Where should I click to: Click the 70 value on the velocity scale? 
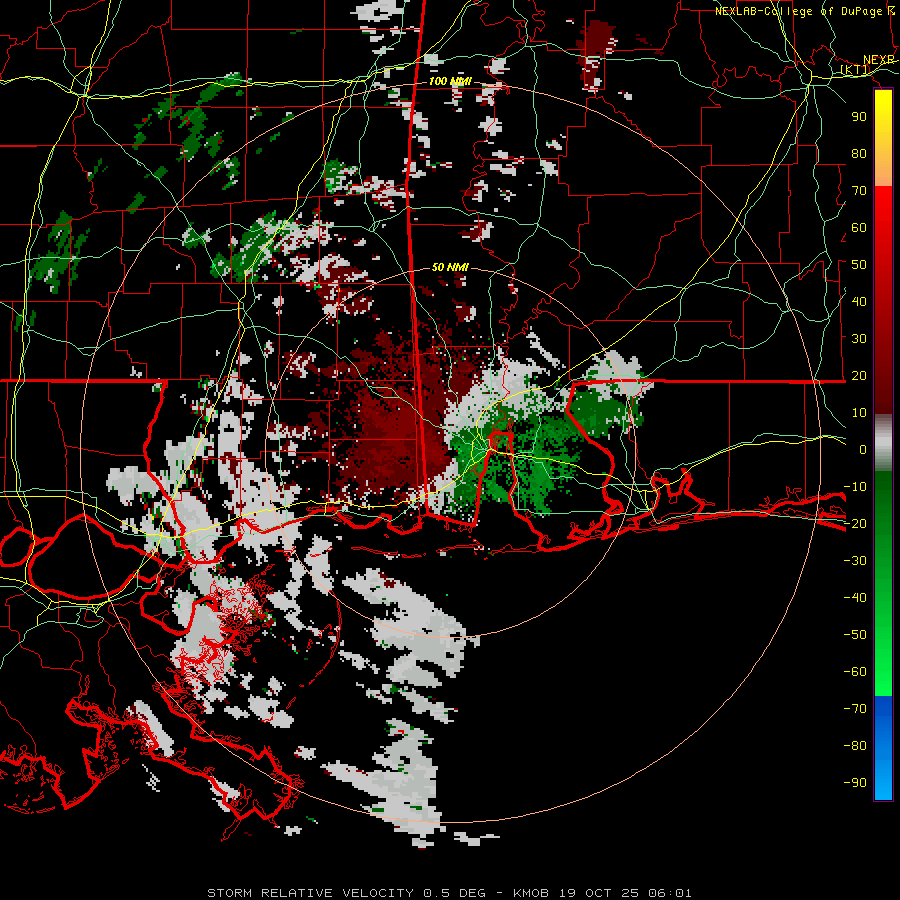point(859,191)
